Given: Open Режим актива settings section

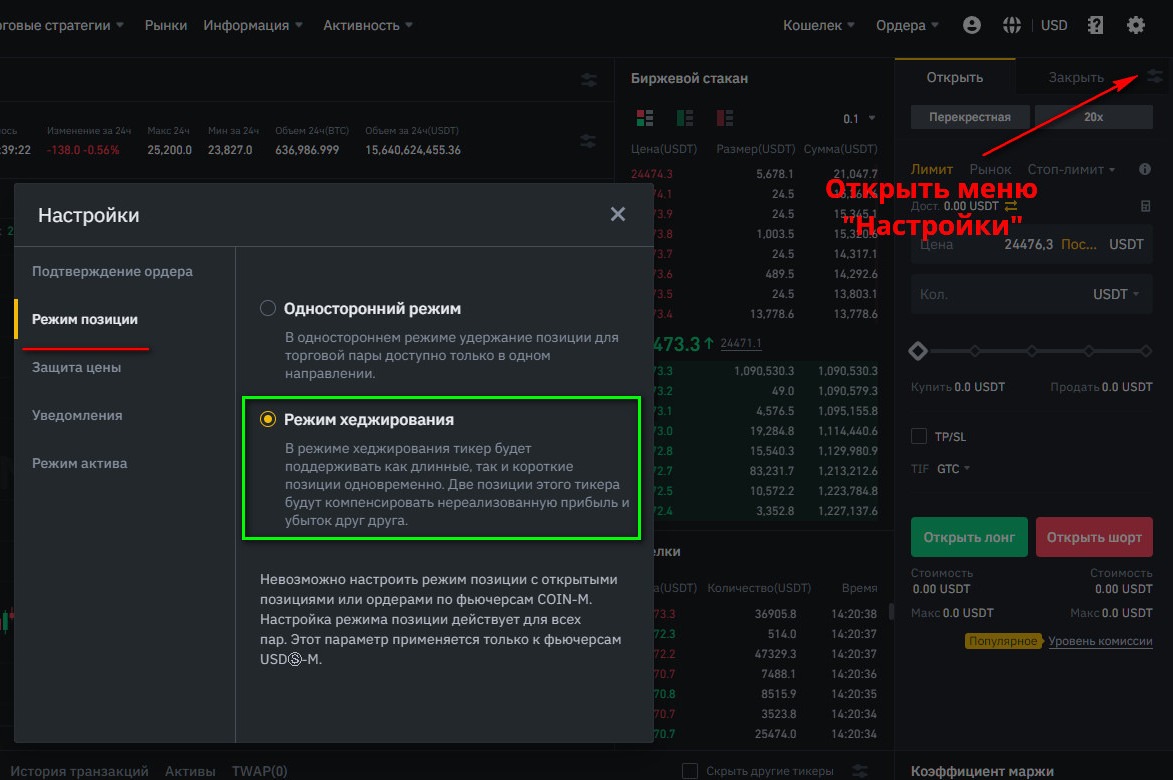Looking at the screenshot, I should (x=79, y=462).
